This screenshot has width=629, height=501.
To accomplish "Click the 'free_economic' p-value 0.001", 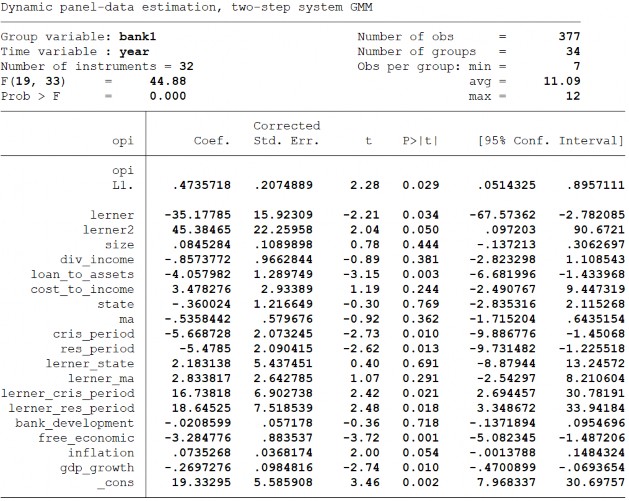I will click(x=420, y=437).
